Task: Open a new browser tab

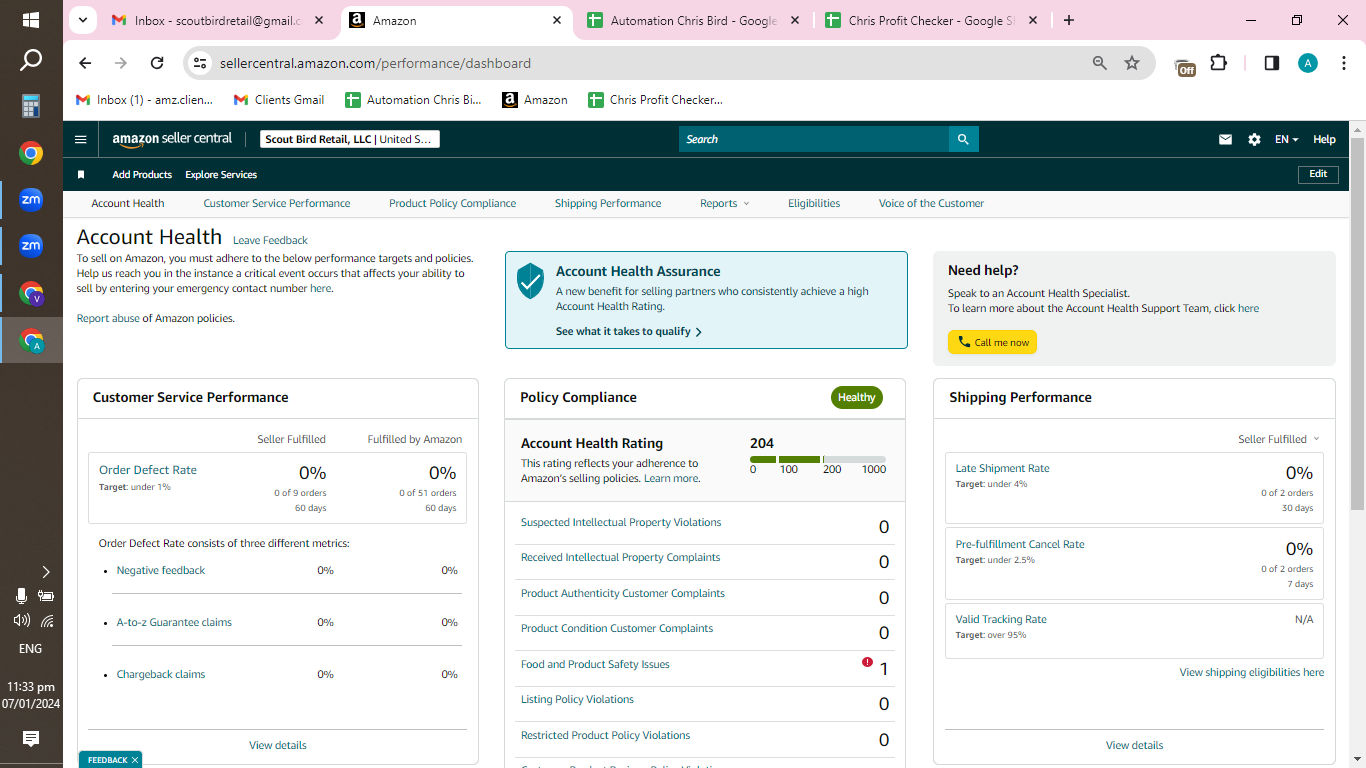Action: [1069, 20]
